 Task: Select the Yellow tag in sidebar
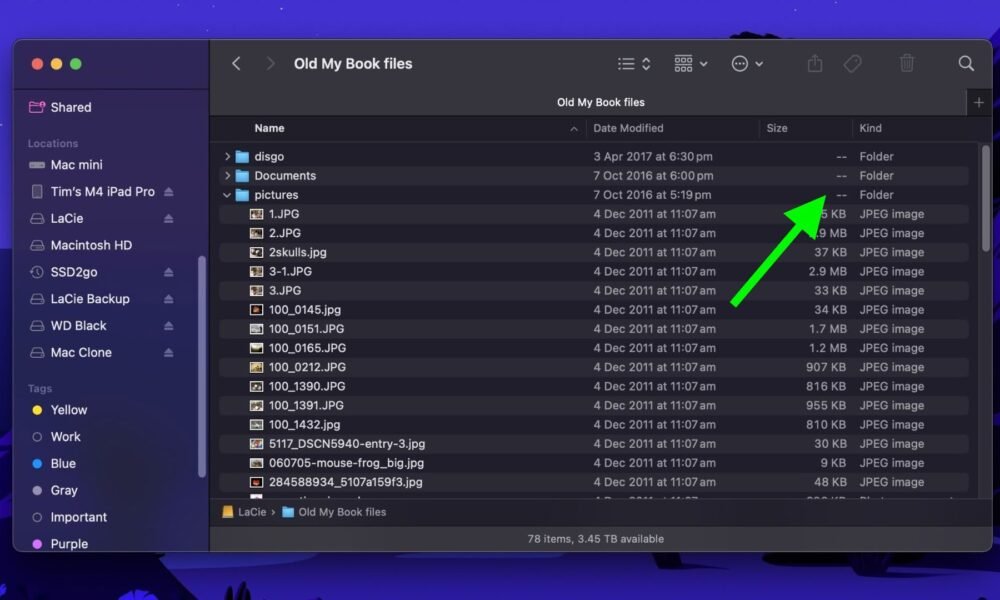69,410
